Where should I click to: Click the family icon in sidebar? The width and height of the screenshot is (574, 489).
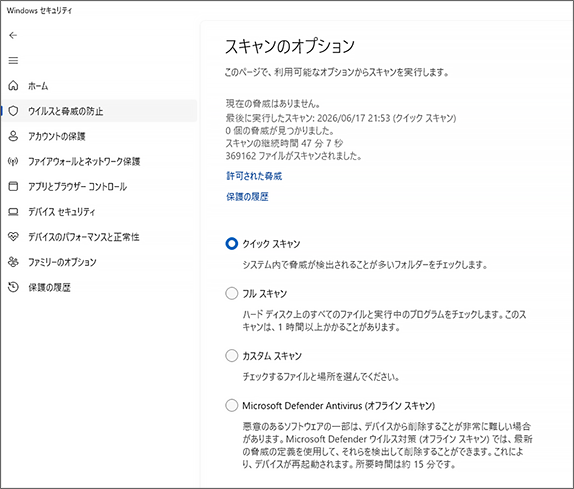click(x=13, y=262)
